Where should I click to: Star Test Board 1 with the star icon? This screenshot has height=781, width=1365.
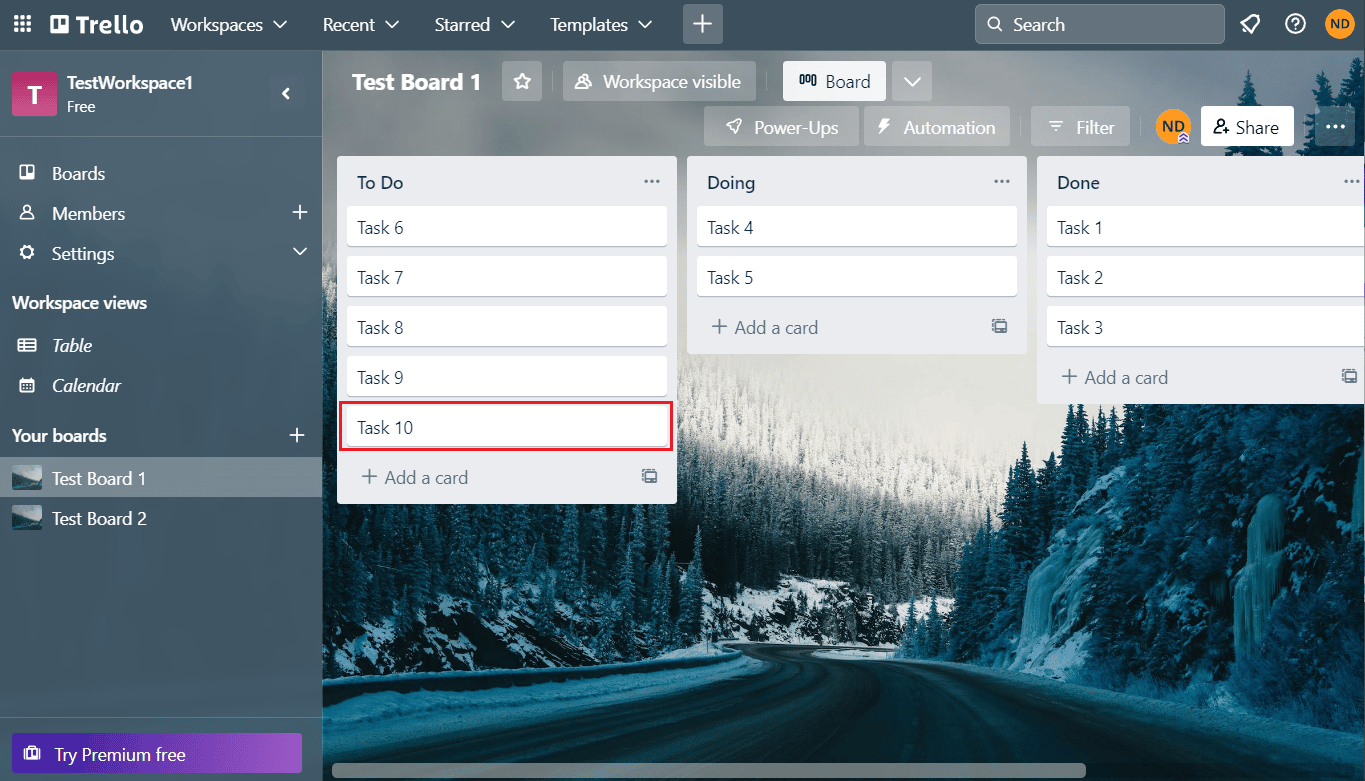[x=522, y=82]
